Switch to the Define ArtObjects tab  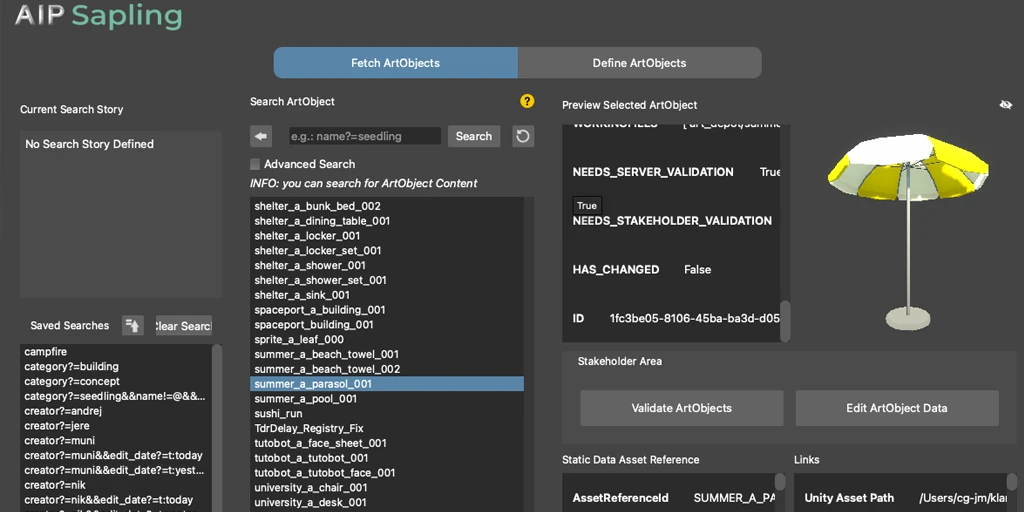point(639,63)
